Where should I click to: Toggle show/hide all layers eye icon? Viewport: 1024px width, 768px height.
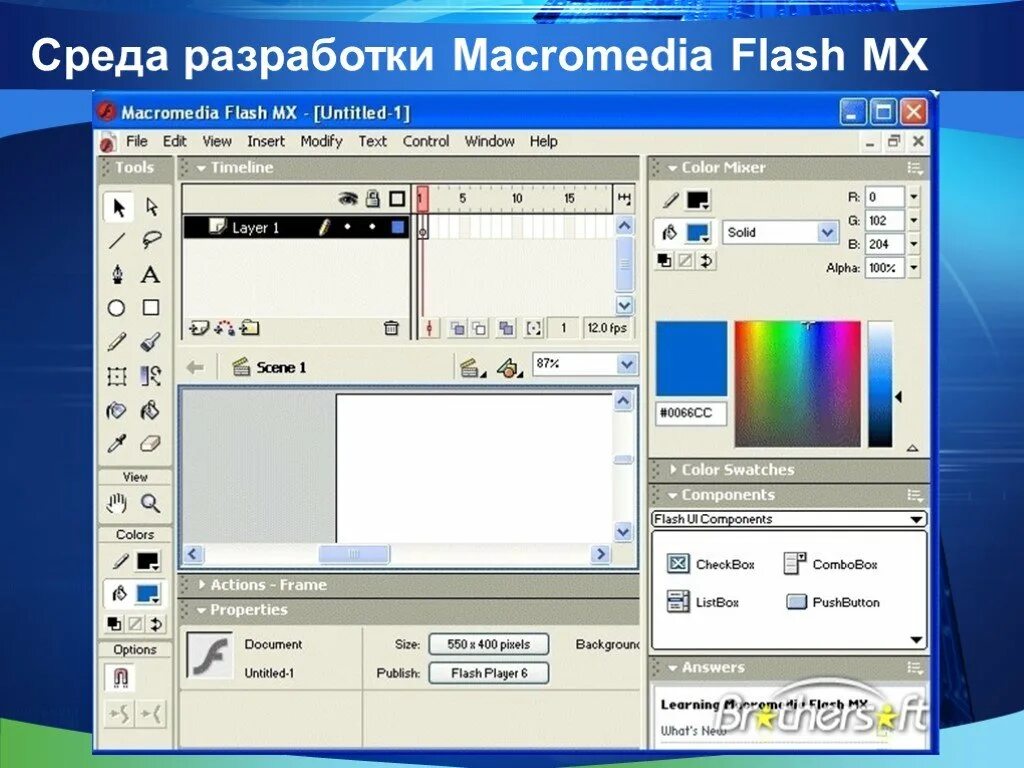pos(348,199)
